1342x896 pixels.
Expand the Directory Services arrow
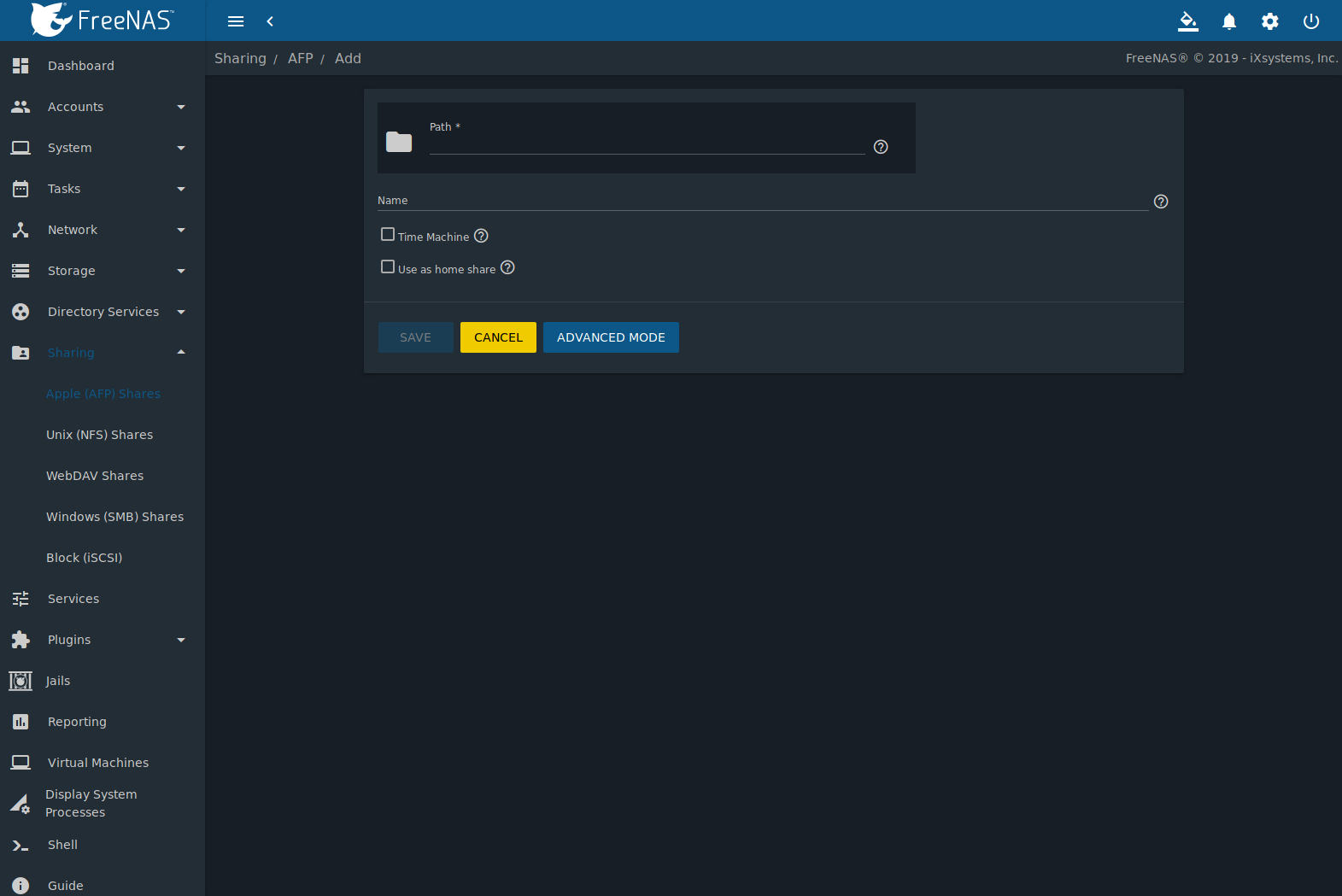(181, 312)
